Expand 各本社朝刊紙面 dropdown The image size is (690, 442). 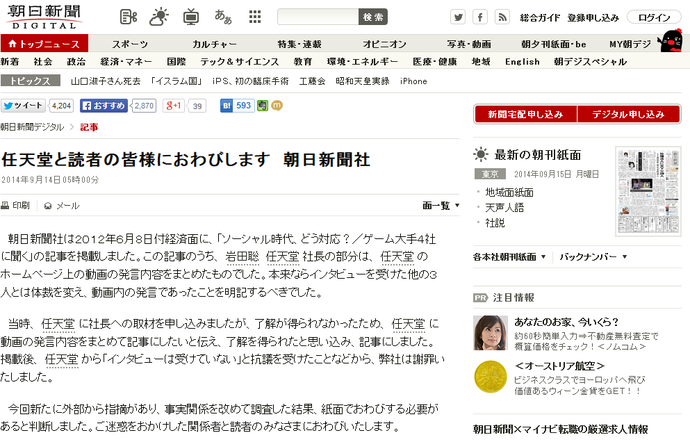click(509, 256)
